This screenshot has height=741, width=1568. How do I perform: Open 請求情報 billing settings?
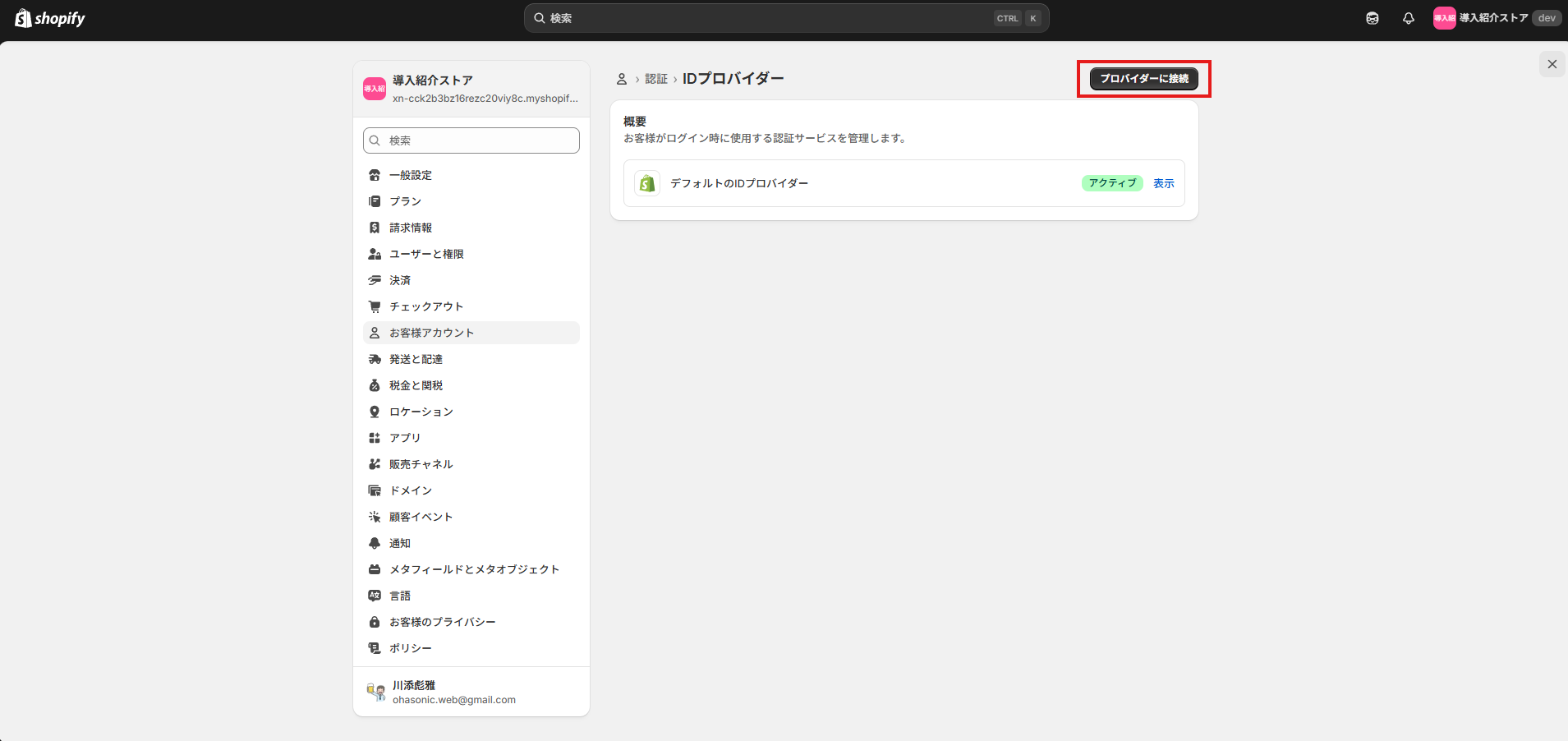tap(411, 228)
